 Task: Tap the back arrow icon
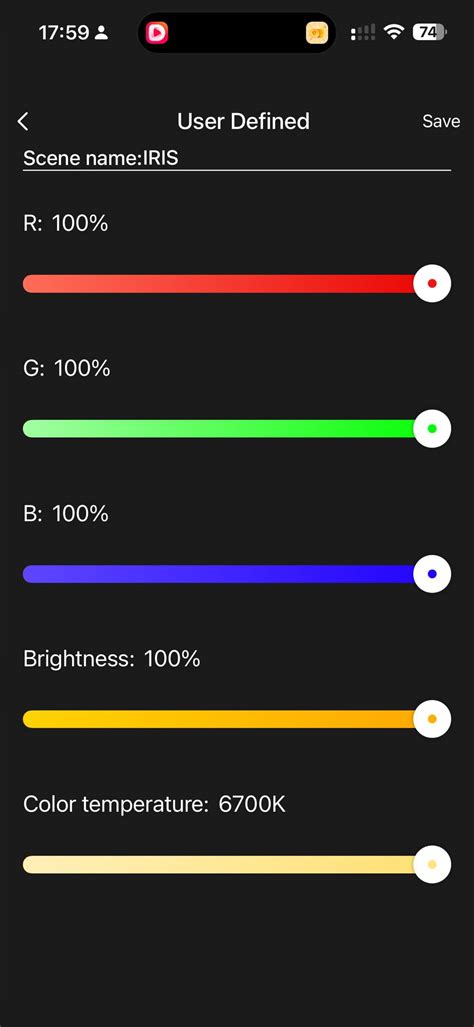23,121
